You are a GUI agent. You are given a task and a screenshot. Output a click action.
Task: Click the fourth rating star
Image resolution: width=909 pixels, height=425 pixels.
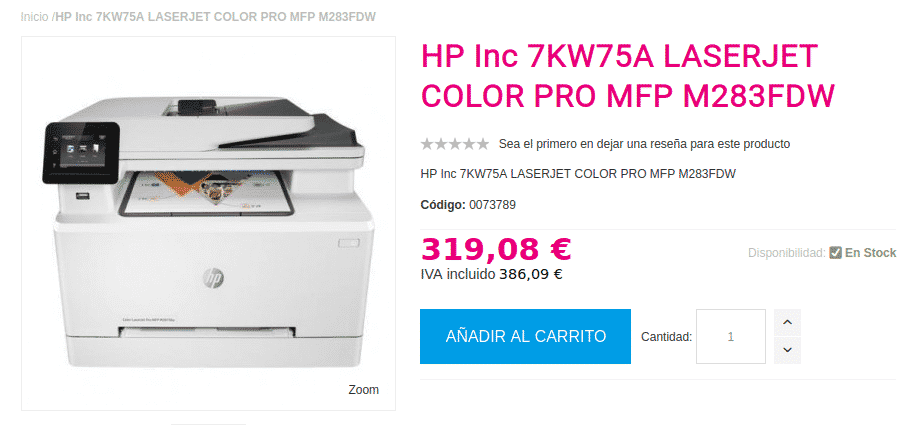[468, 144]
